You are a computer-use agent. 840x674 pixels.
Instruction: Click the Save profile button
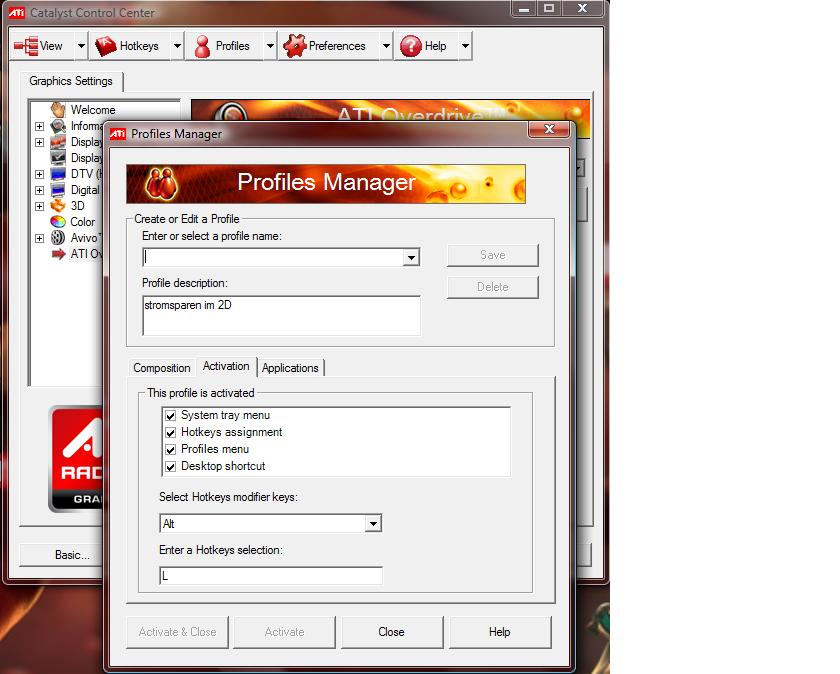pyautogui.click(x=493, y=255)
